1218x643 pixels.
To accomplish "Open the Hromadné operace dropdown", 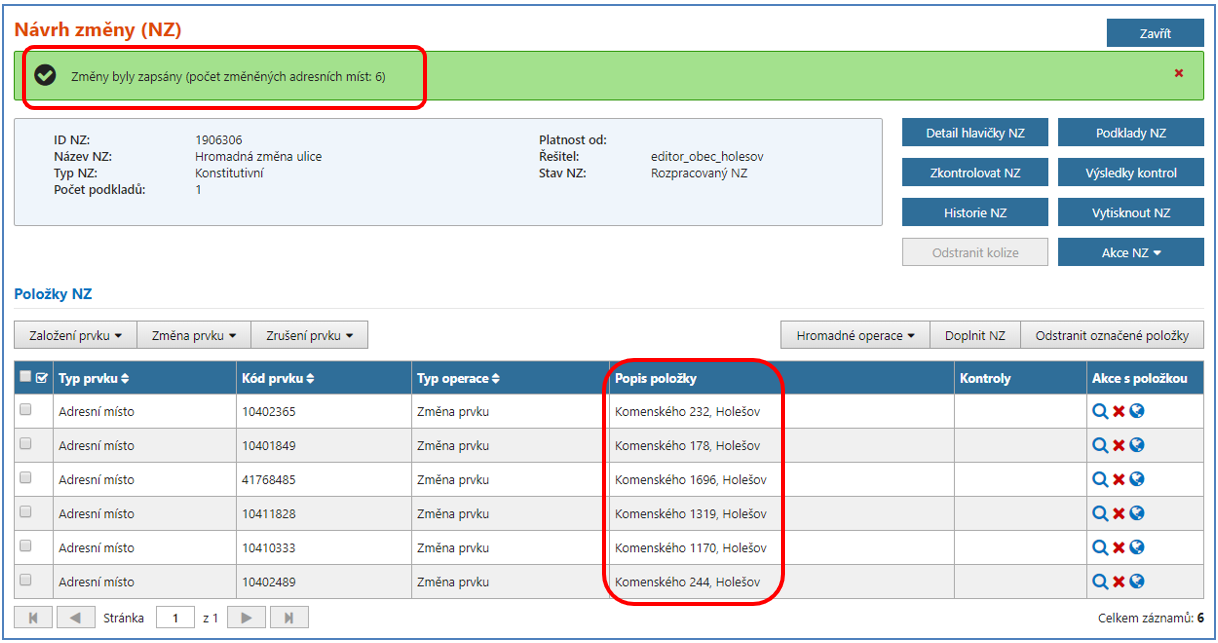I will point(855,336).
